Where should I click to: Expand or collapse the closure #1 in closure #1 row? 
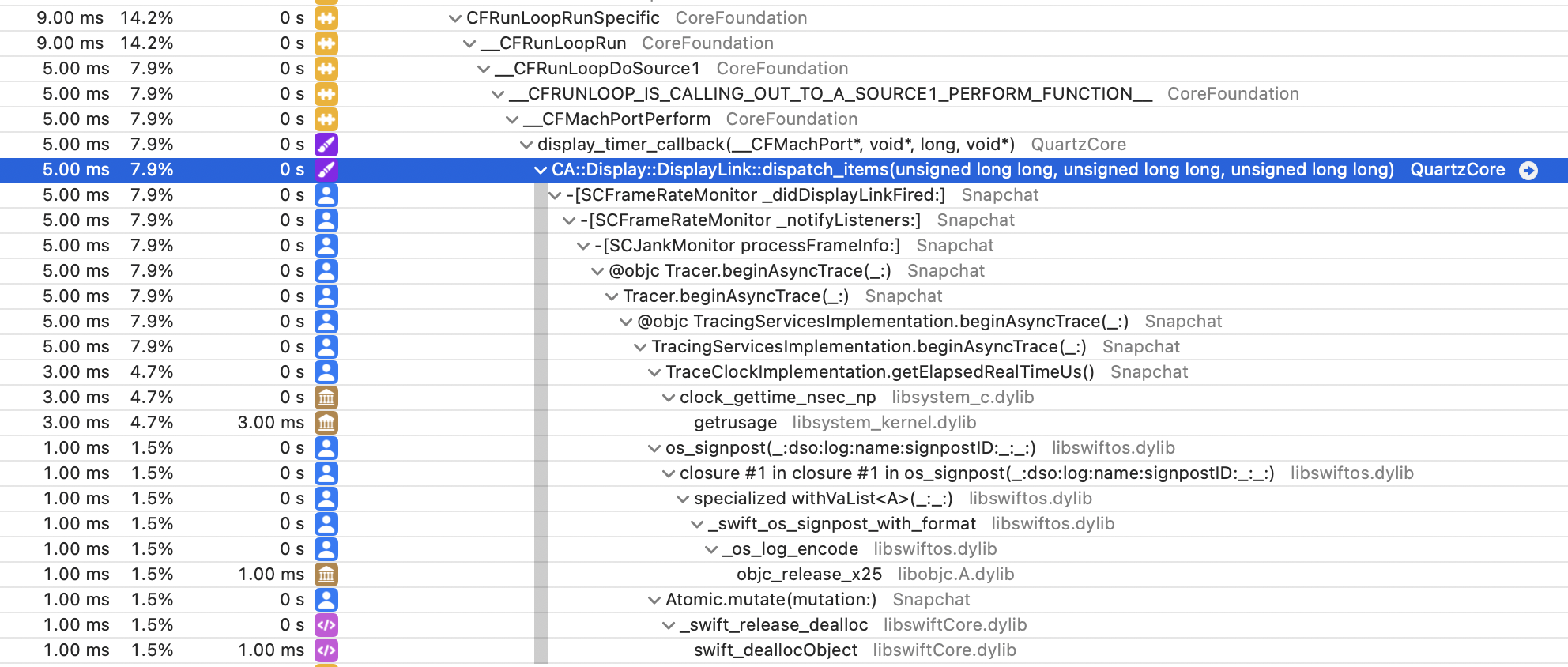click(669, 473)
